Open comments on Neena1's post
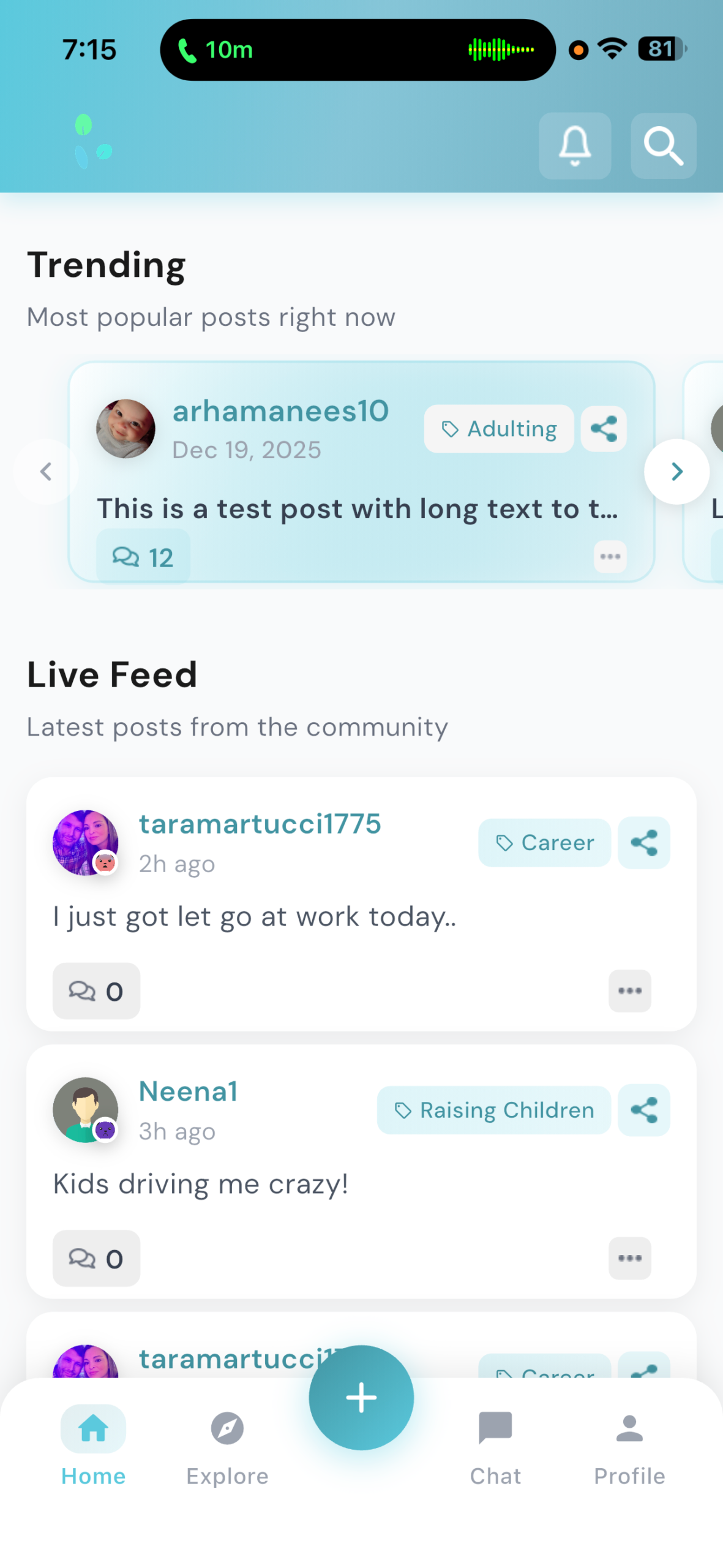Screen dimensions: 723x1568 coord(96,1258)
